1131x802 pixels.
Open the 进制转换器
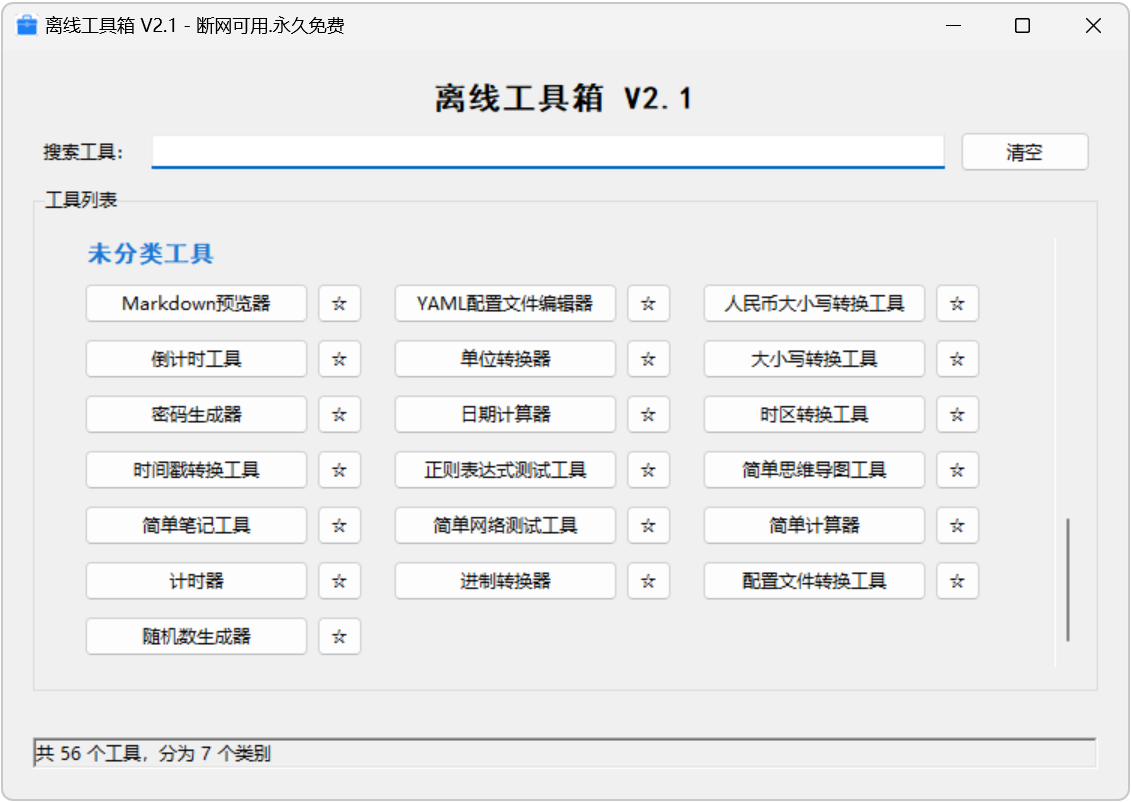pos(505,581)
